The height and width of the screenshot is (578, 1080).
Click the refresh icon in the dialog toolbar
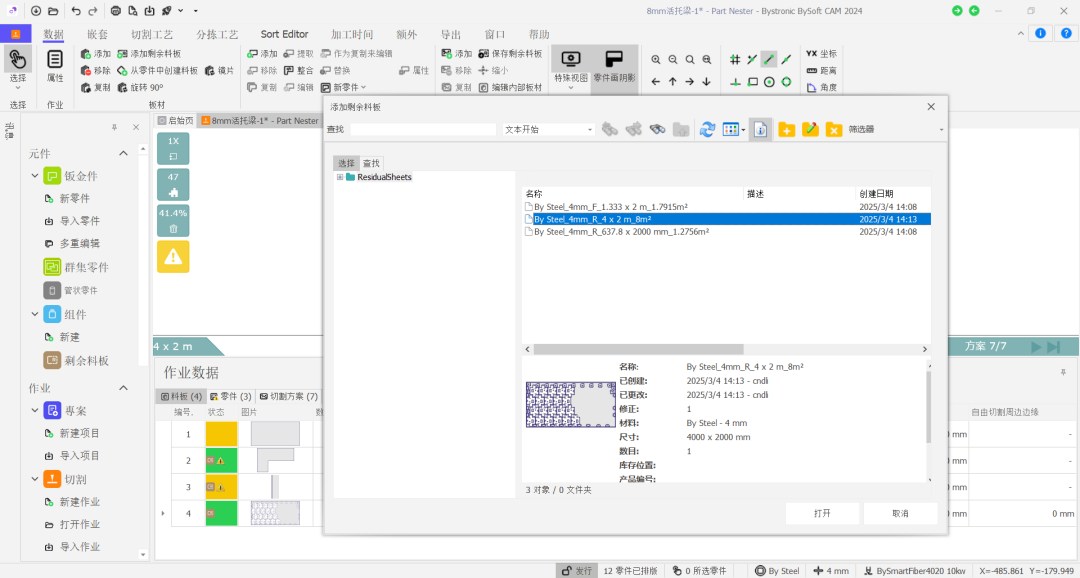(x=707, y=130)
